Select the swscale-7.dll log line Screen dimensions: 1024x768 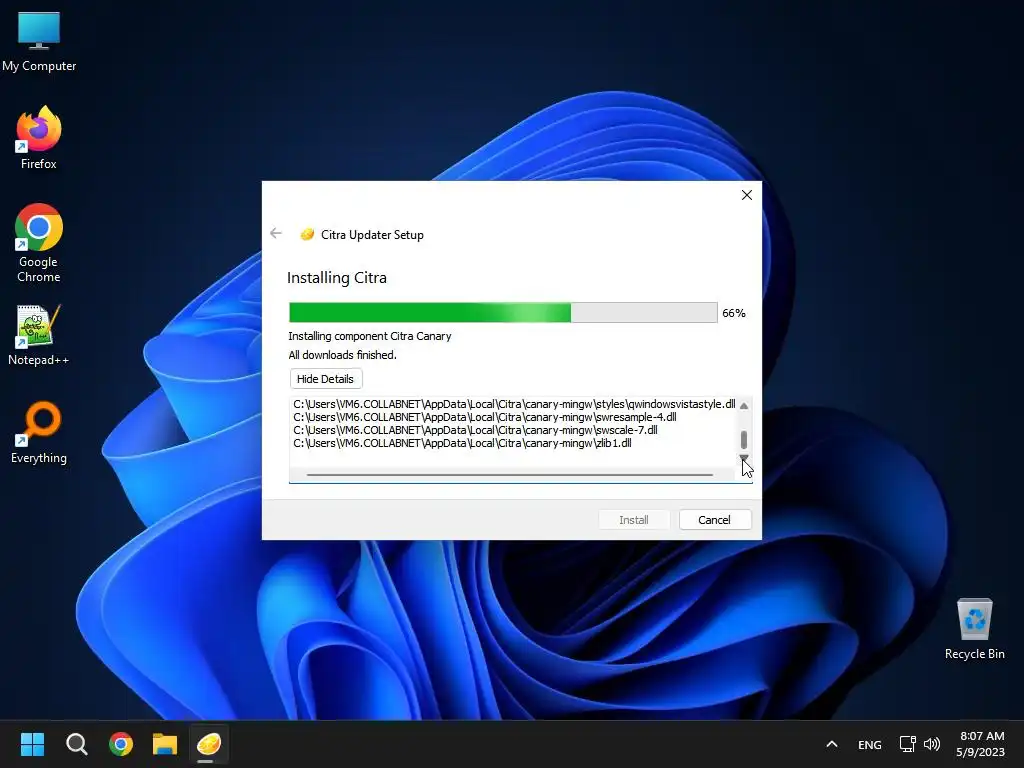(475, 430)
